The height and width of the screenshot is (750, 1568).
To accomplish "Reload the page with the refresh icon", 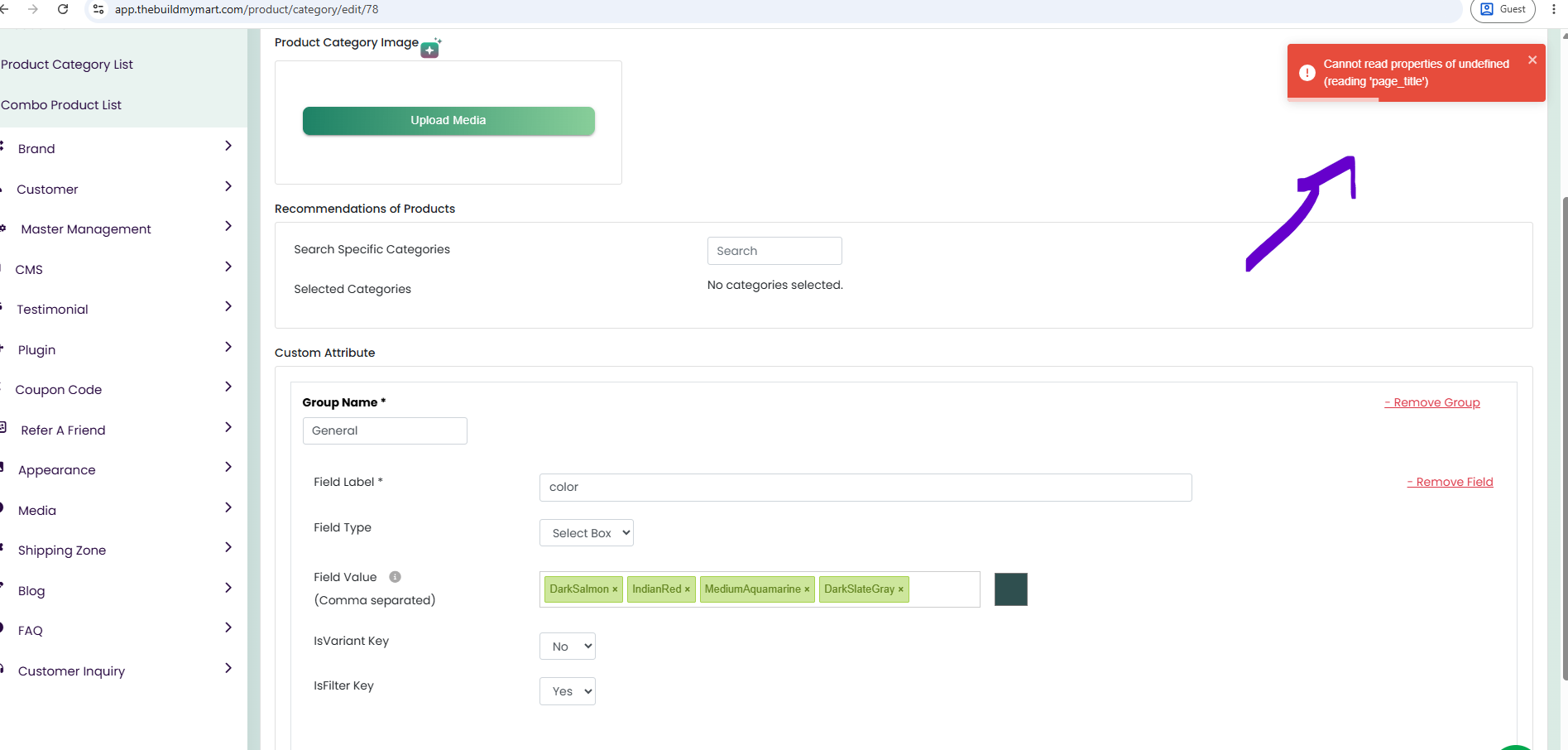I will pyautogui.click(x=63, y=9).
